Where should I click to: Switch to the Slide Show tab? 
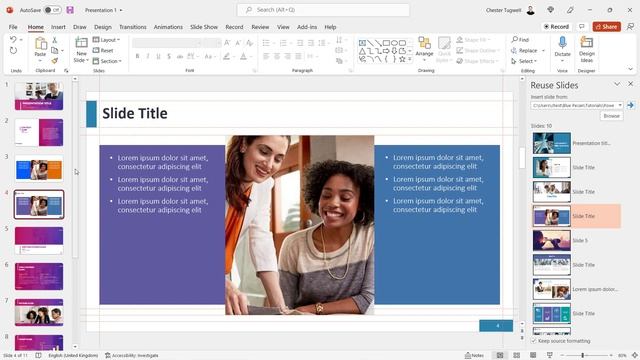click(204, 27)
